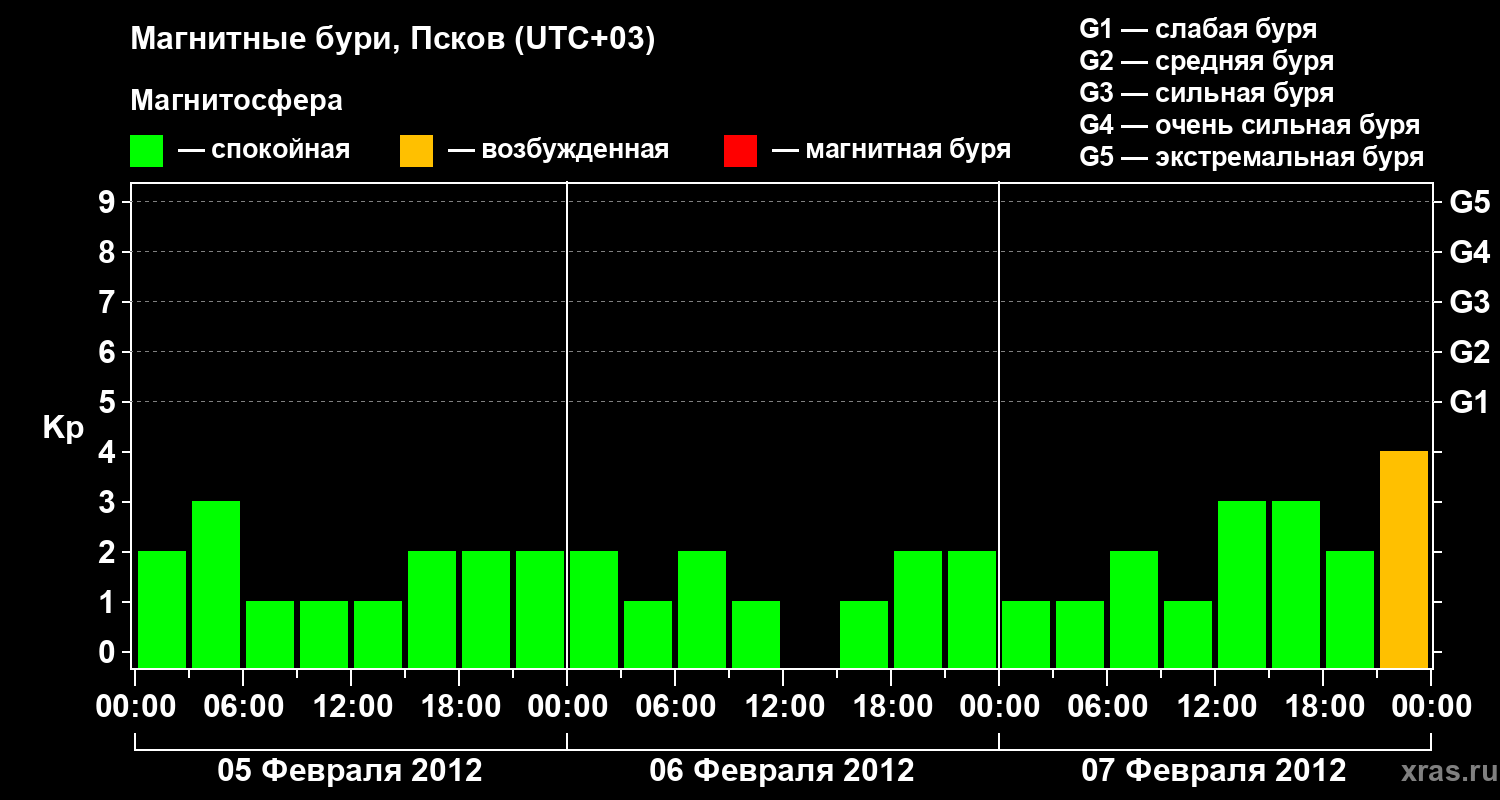Viewport: 1500px width, 800px height.
Task: Click the '— спокойная' legend text
Action: tap(264, 151)
